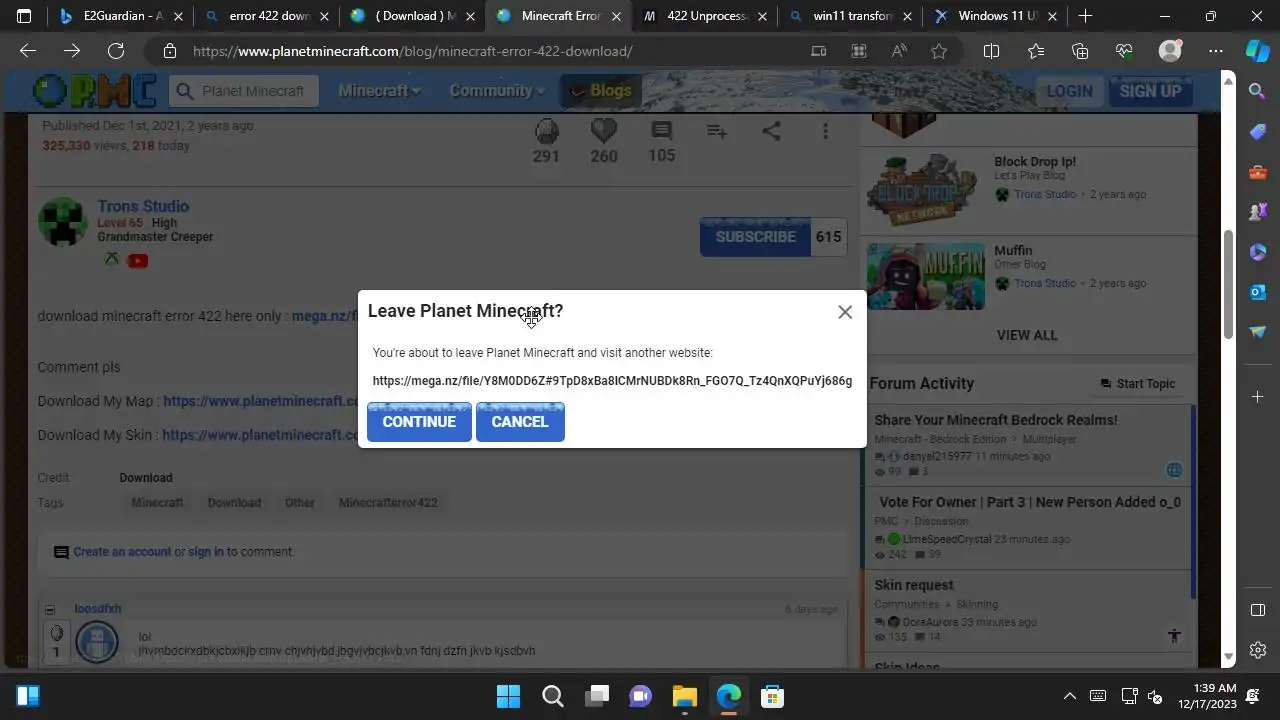Open a new browser tab
This screenshot has height=720, width=1280.
tap(1085, 16)
